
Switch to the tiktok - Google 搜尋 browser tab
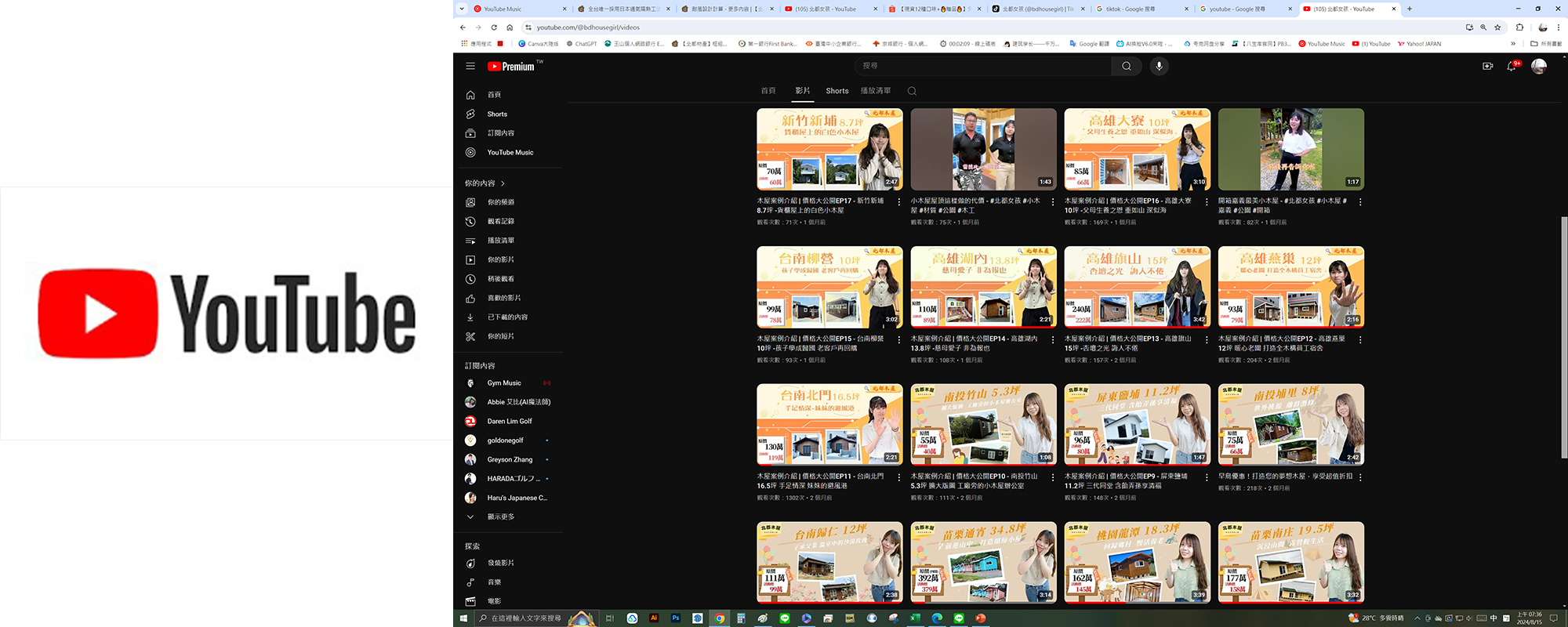click(x=1141, y=9)
